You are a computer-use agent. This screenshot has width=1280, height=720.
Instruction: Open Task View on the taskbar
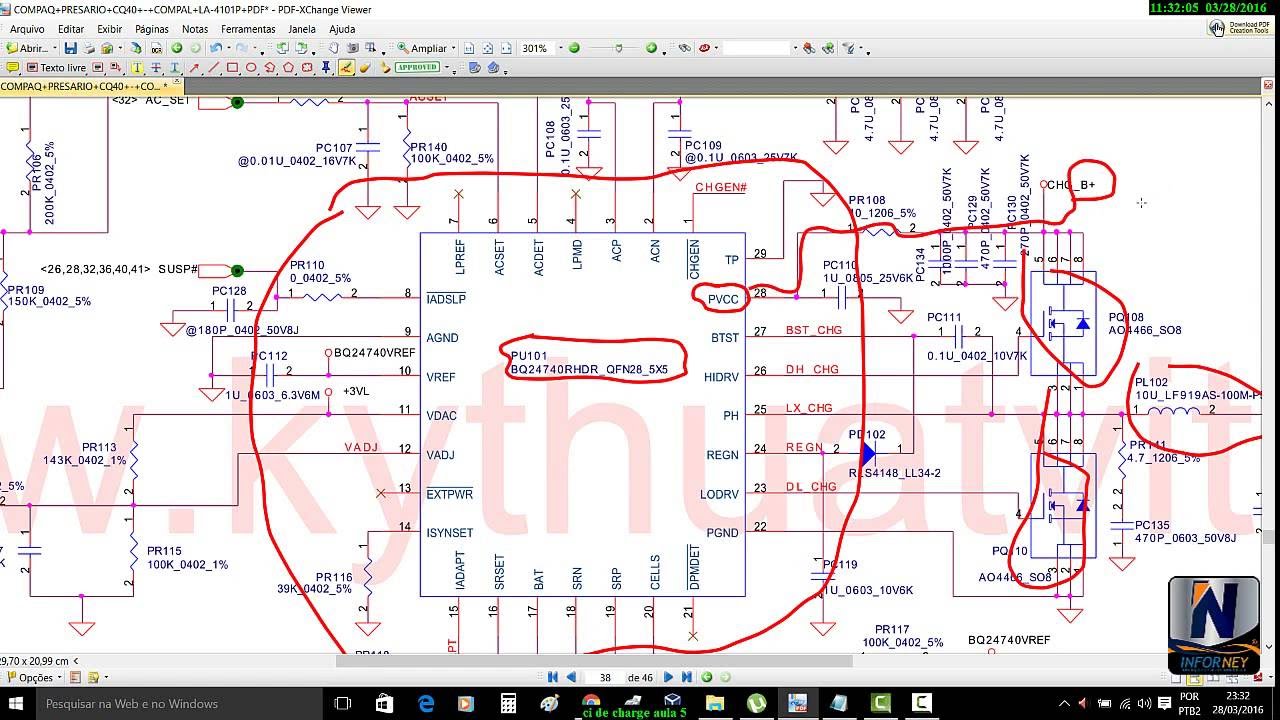coord(342,703)
